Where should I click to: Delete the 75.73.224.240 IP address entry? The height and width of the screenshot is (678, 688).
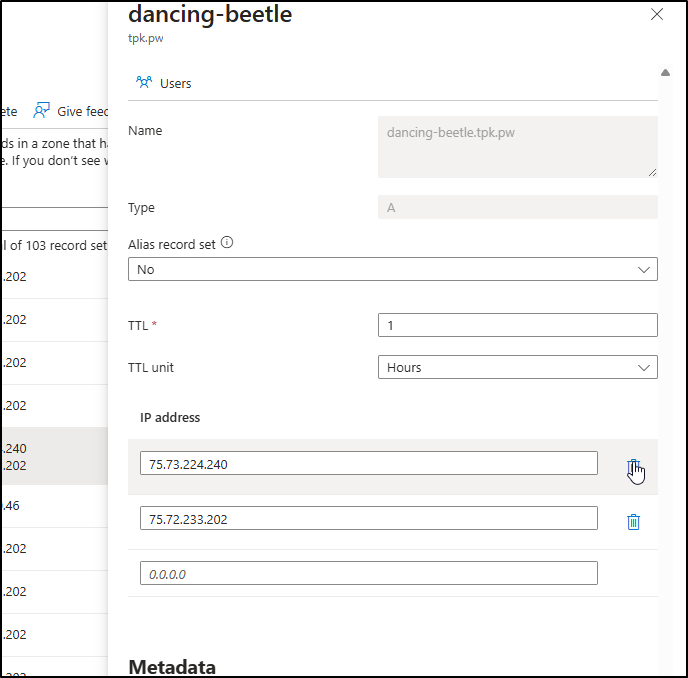coord(633,467)
